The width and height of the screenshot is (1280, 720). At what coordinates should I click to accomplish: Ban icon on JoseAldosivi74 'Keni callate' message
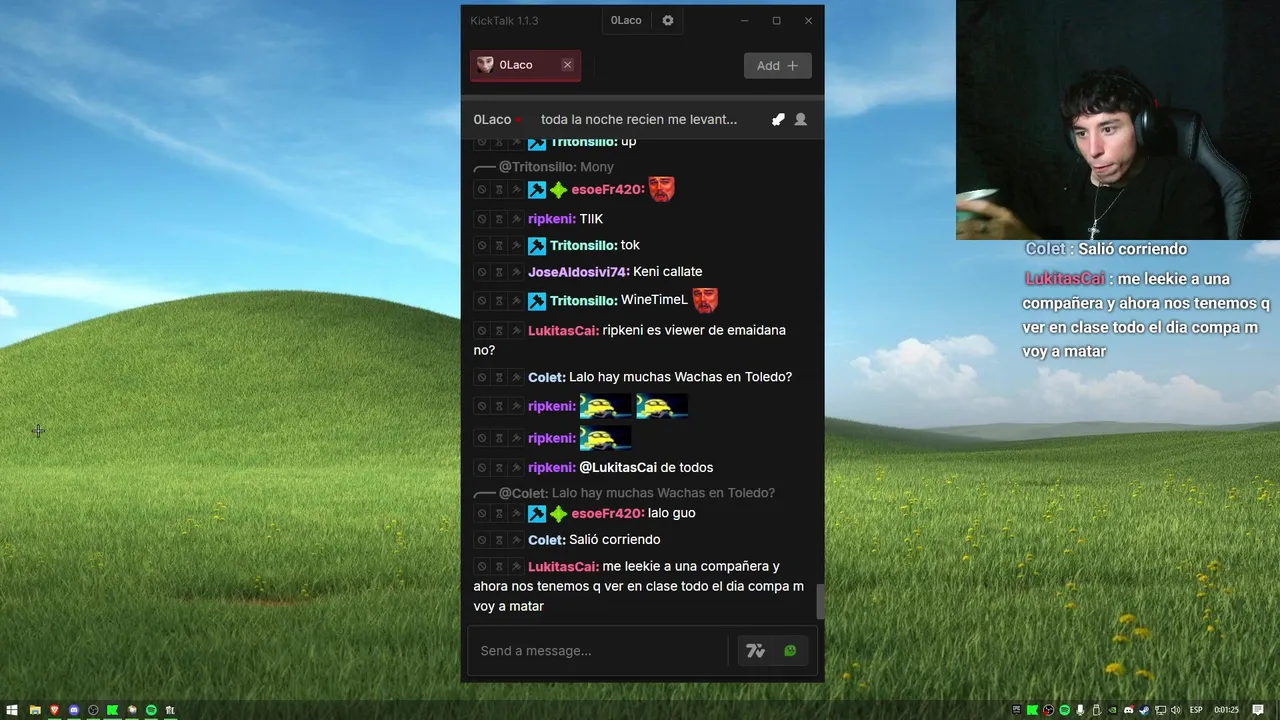click(481, 272)
